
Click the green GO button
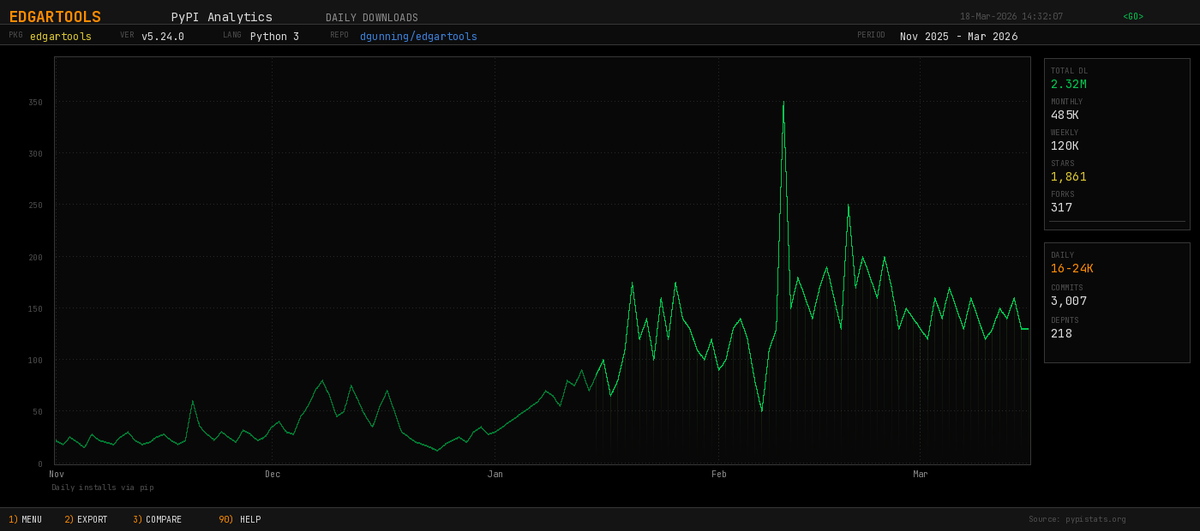tap(1133, 16)
